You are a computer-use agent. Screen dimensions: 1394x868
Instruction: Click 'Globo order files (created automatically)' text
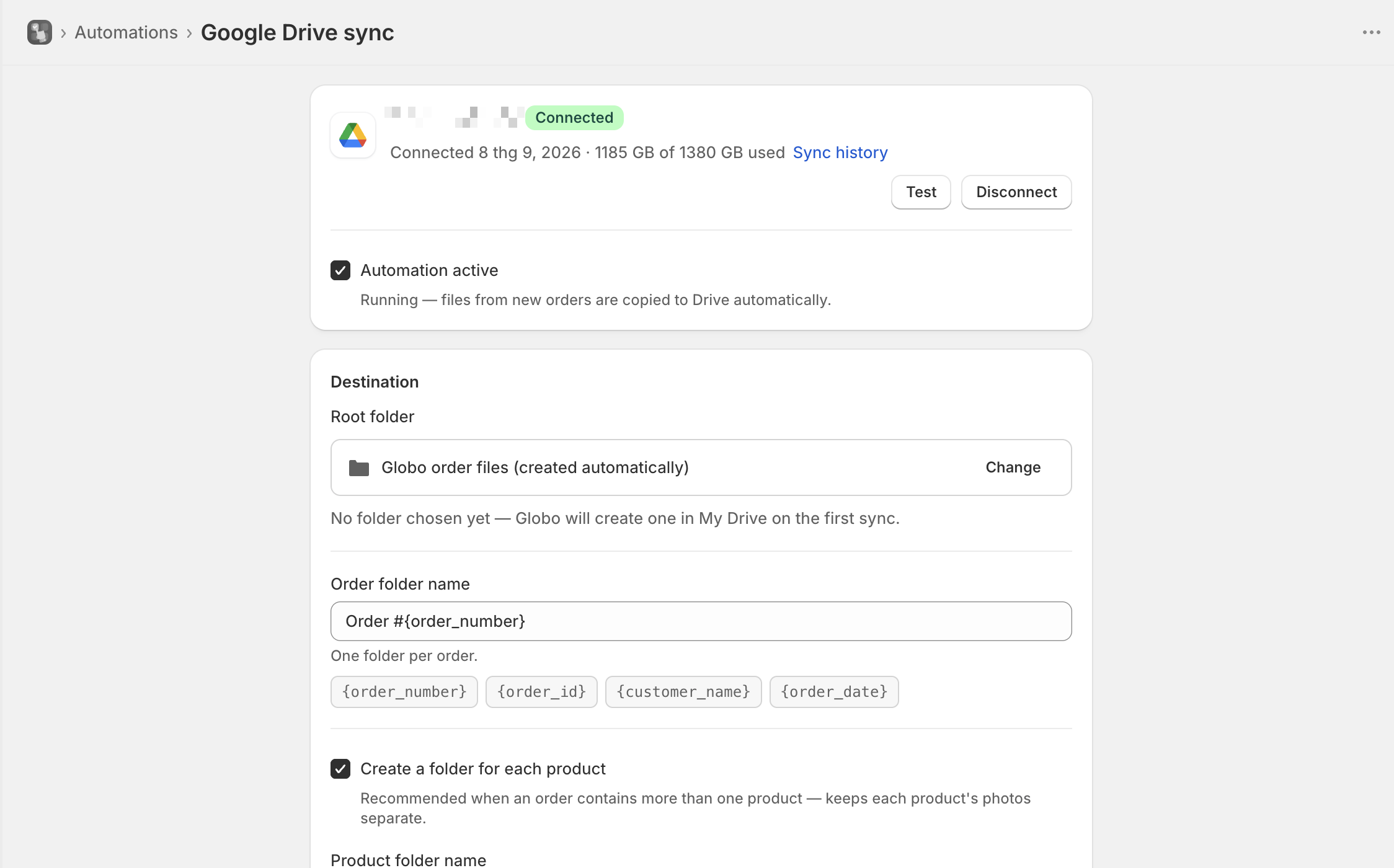tap(535, 467)
